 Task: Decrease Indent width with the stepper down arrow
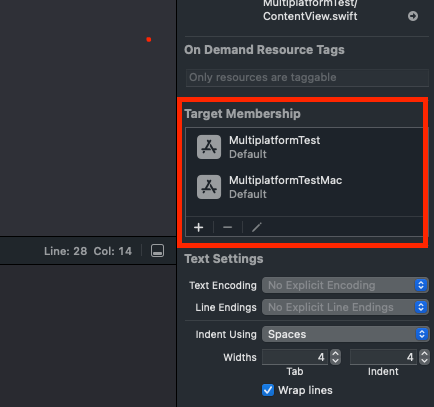pyautogui.click(x=424, y=361)
